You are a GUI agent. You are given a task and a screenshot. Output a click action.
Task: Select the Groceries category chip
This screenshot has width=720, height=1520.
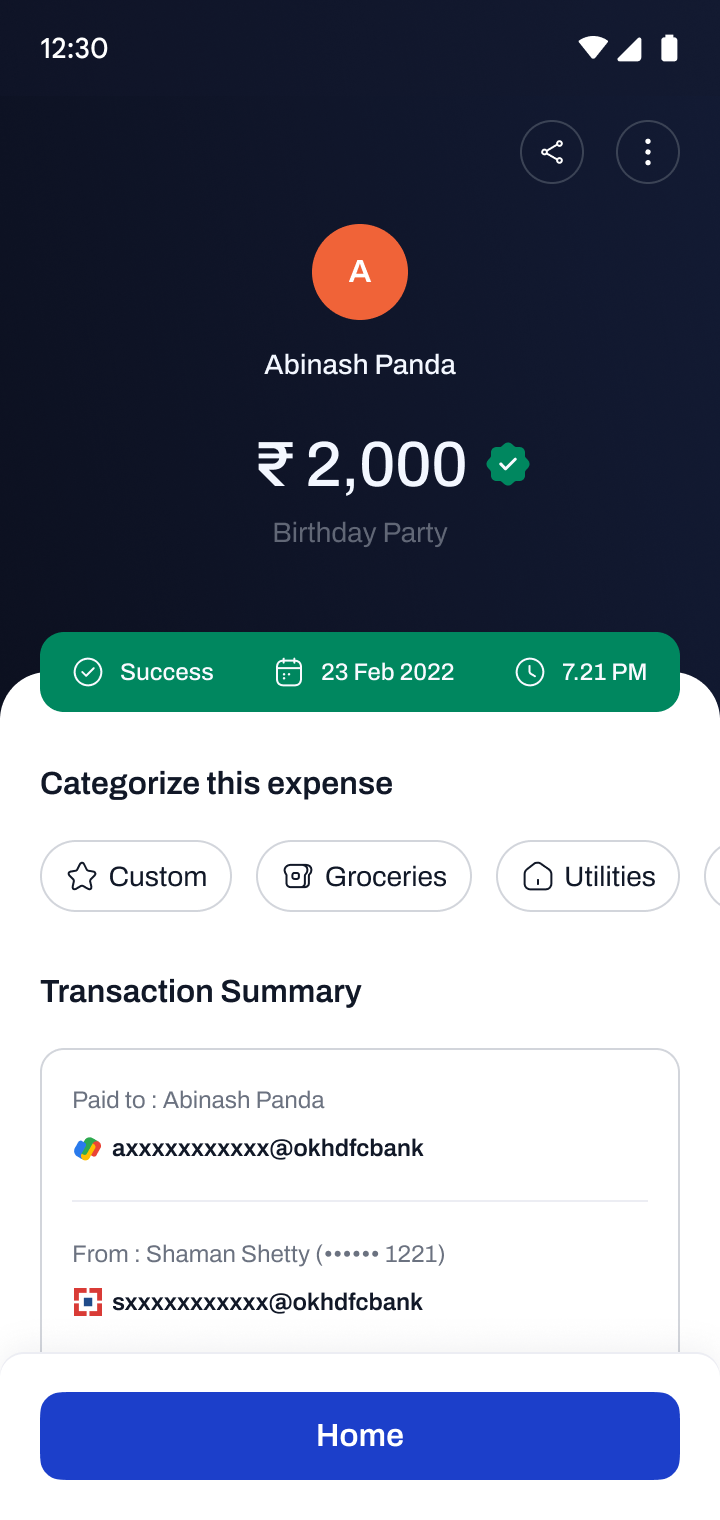pyautogui.click(x=364, y=876)
